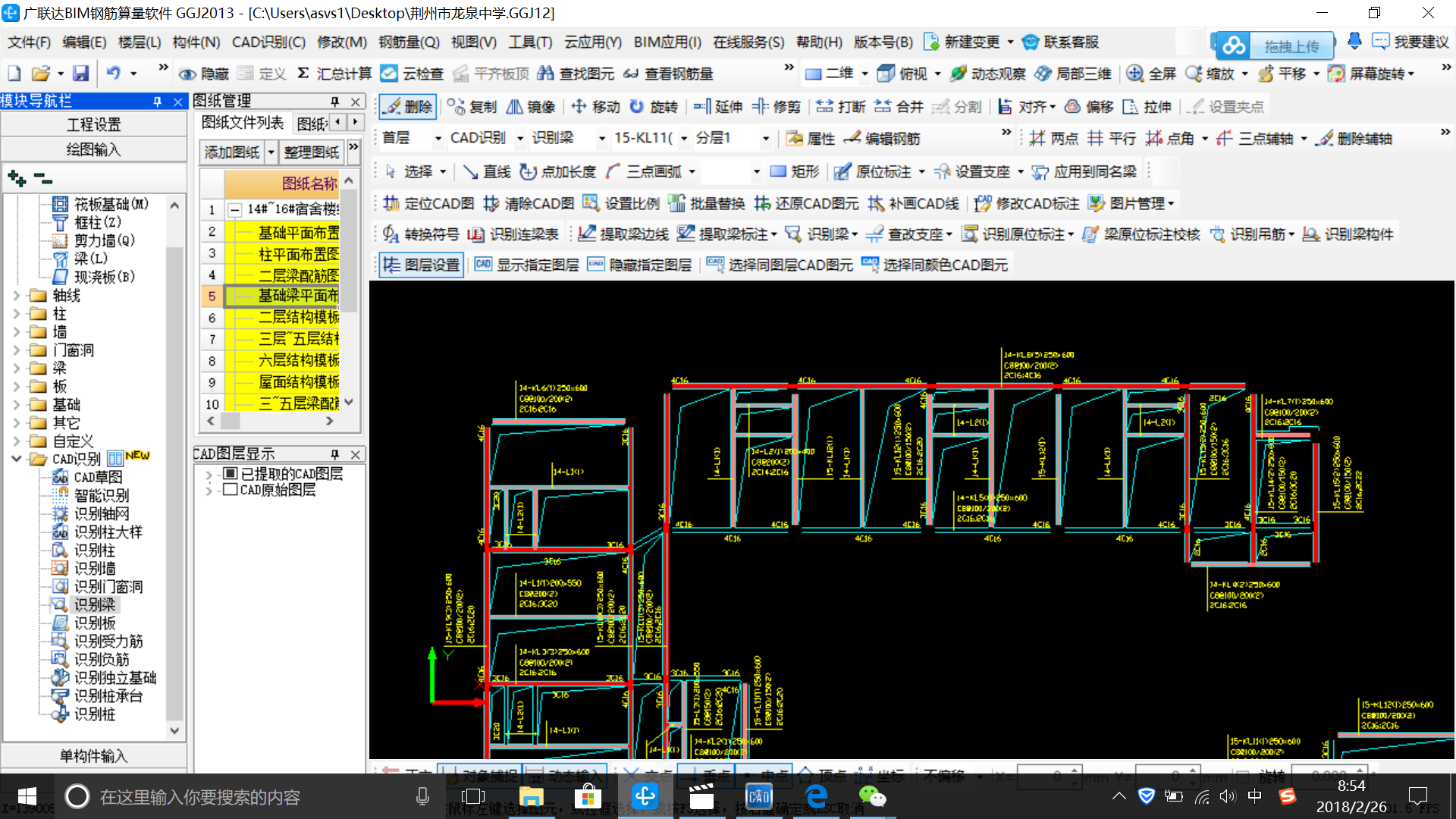Click 全屏 full screen view
1456x819 pixels.
click(x=1151, y=74)
